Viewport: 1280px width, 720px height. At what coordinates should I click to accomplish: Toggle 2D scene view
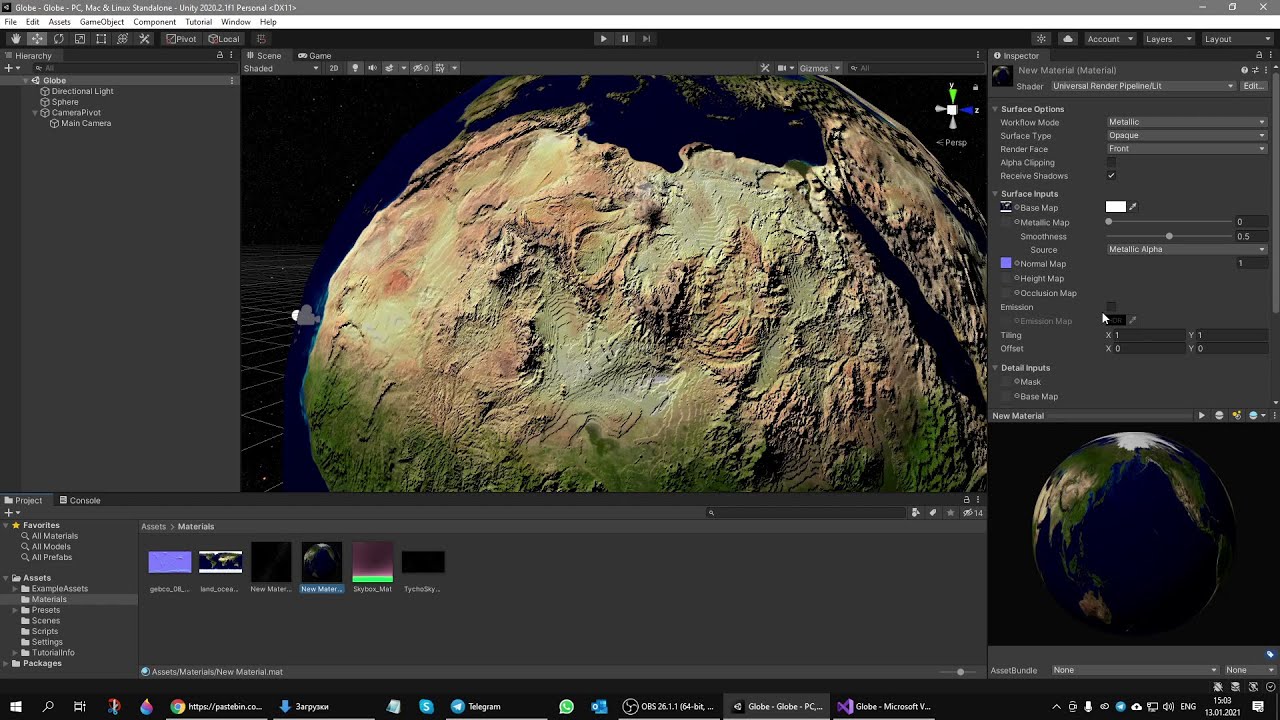(x=334, y=68)
